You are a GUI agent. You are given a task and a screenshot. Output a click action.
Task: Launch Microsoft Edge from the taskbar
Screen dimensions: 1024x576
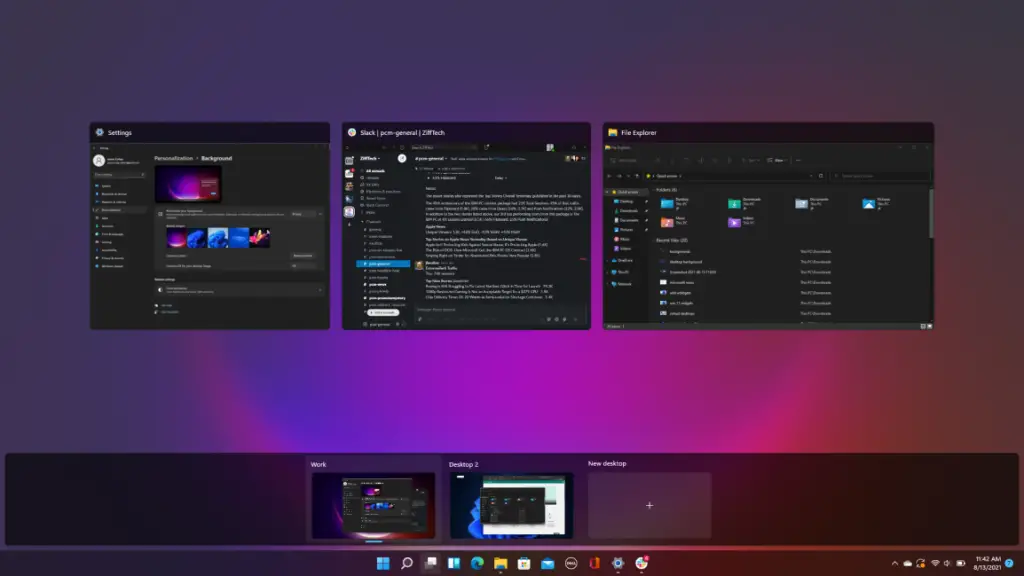tap(476, 563)
